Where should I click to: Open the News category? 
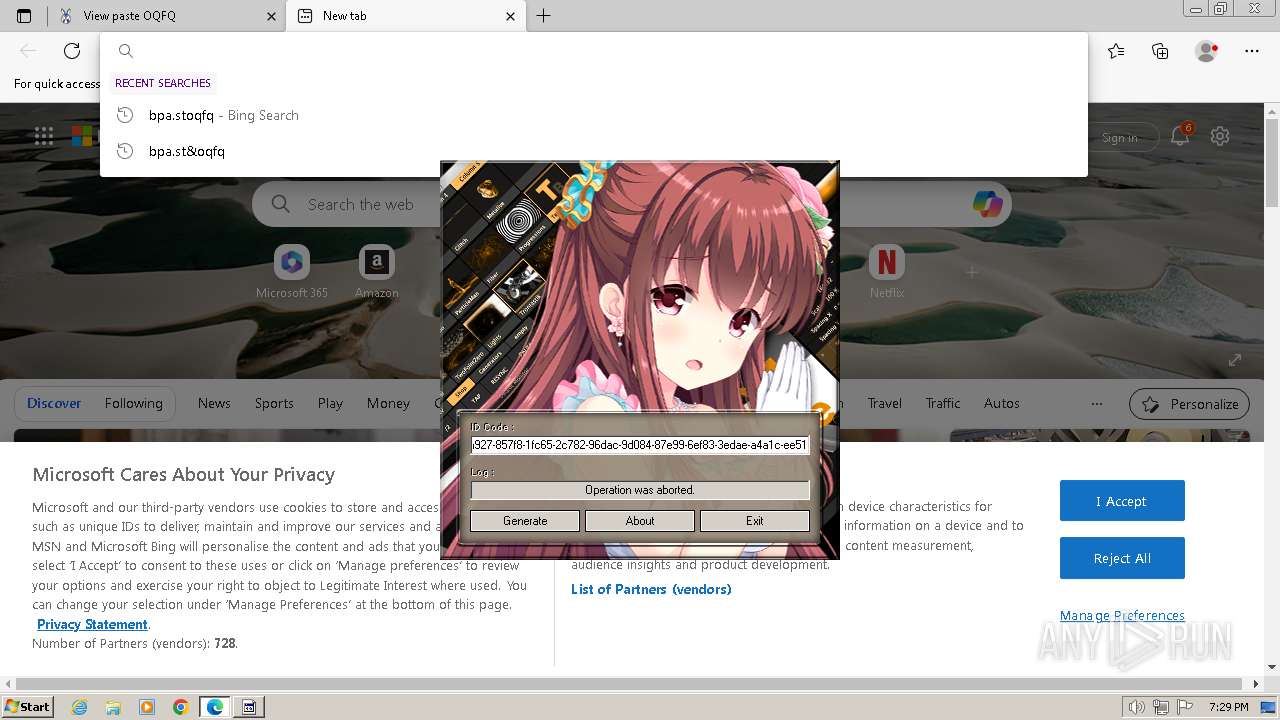coord(214,403)
